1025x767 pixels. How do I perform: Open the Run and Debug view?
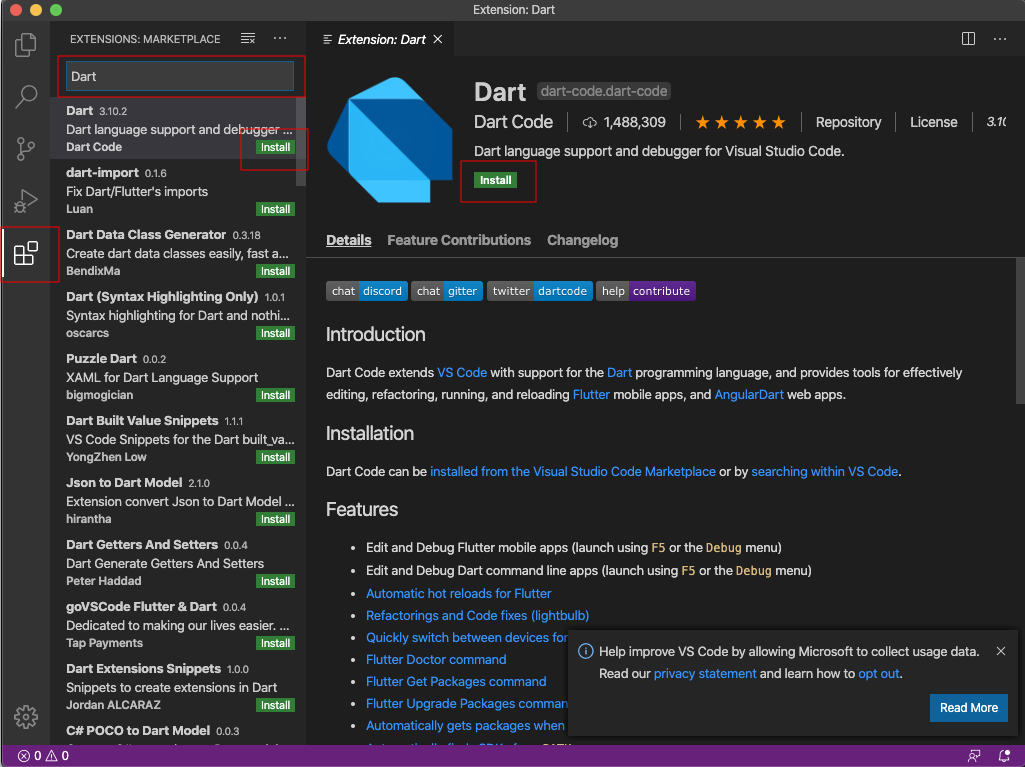click(x=25, y=201)
